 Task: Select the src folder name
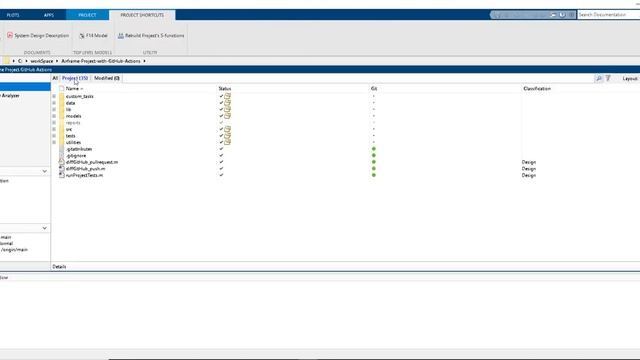(69, 129)
